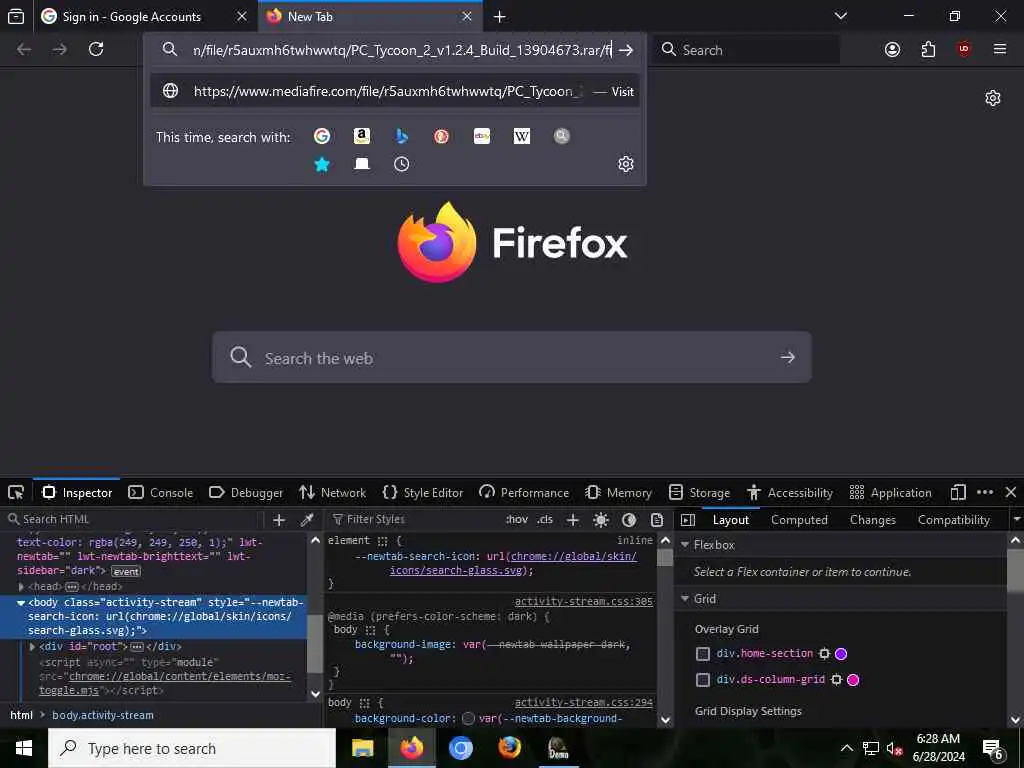Viewport: 1024px width, 768px height.
Task: Select body.activity-stream breadcrumb
Action: pyautogui.click(x=103, y=715)
